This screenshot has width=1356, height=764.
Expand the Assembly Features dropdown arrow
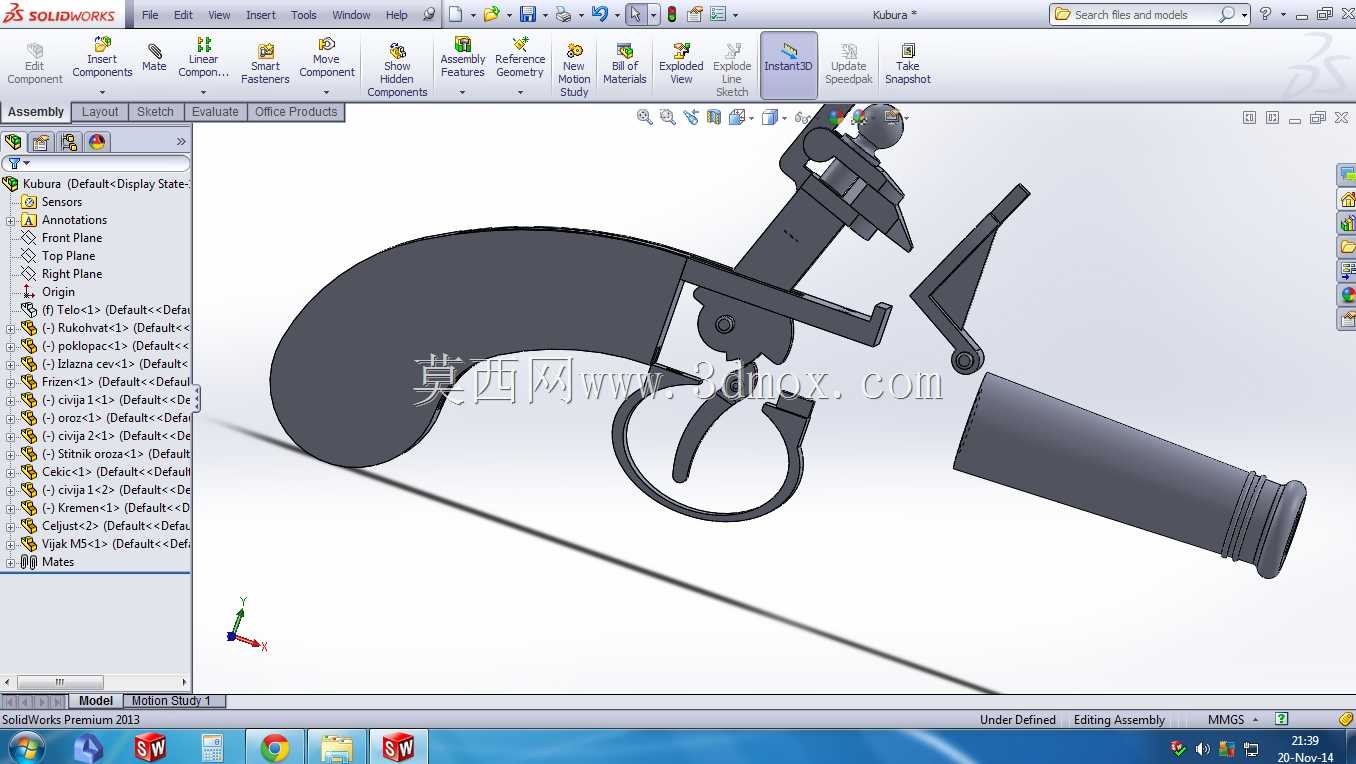[x=463, y=92]
